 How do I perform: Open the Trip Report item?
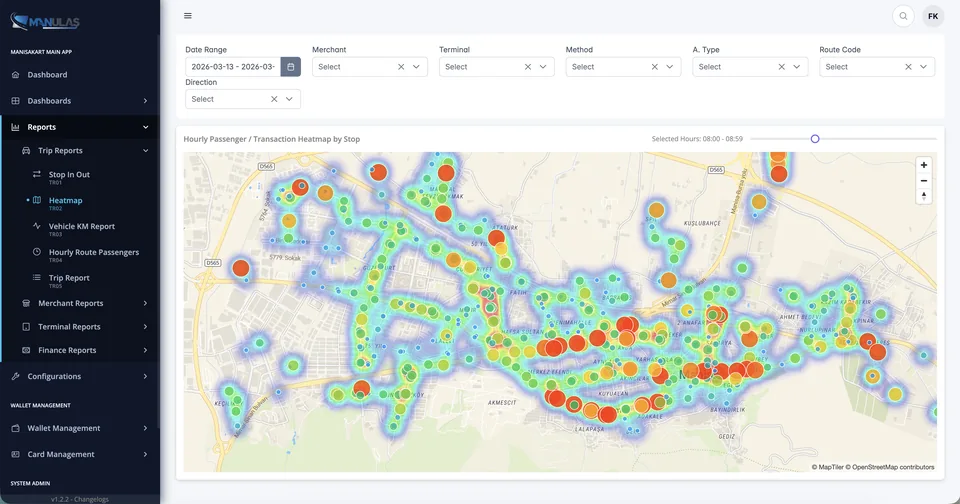point(80,280)
